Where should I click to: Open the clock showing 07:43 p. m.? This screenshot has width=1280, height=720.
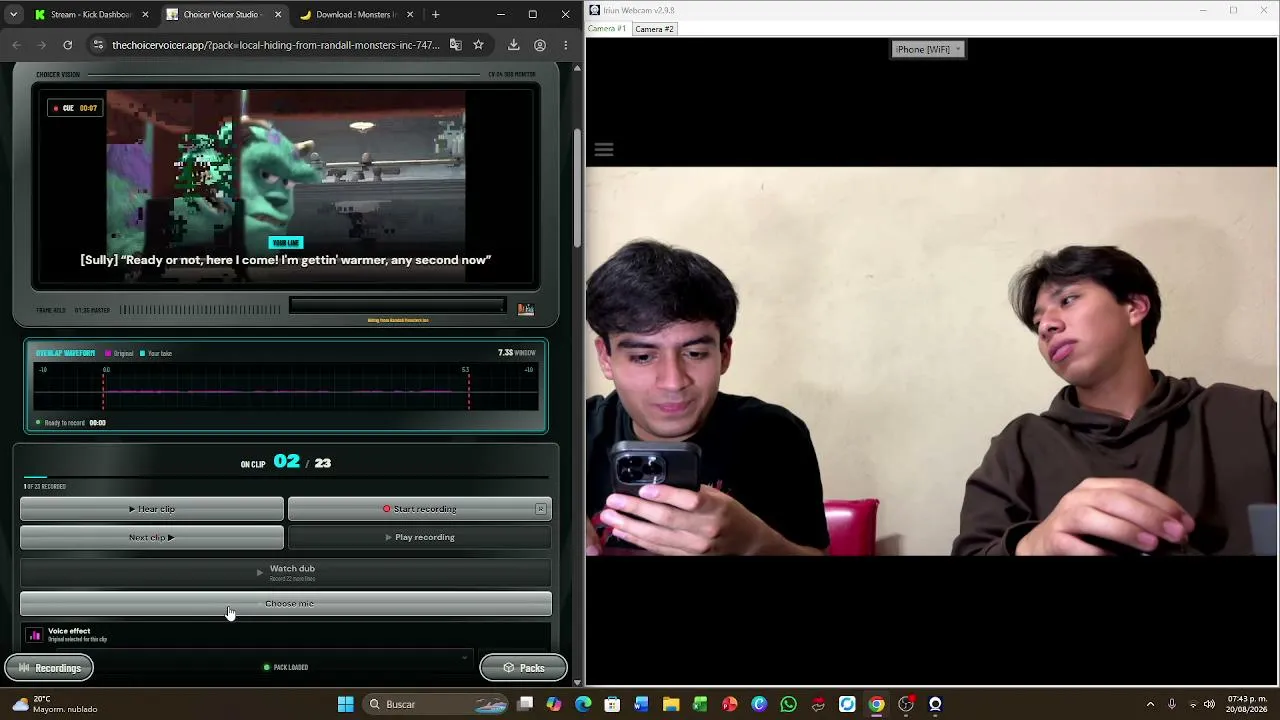point(1247,704)
